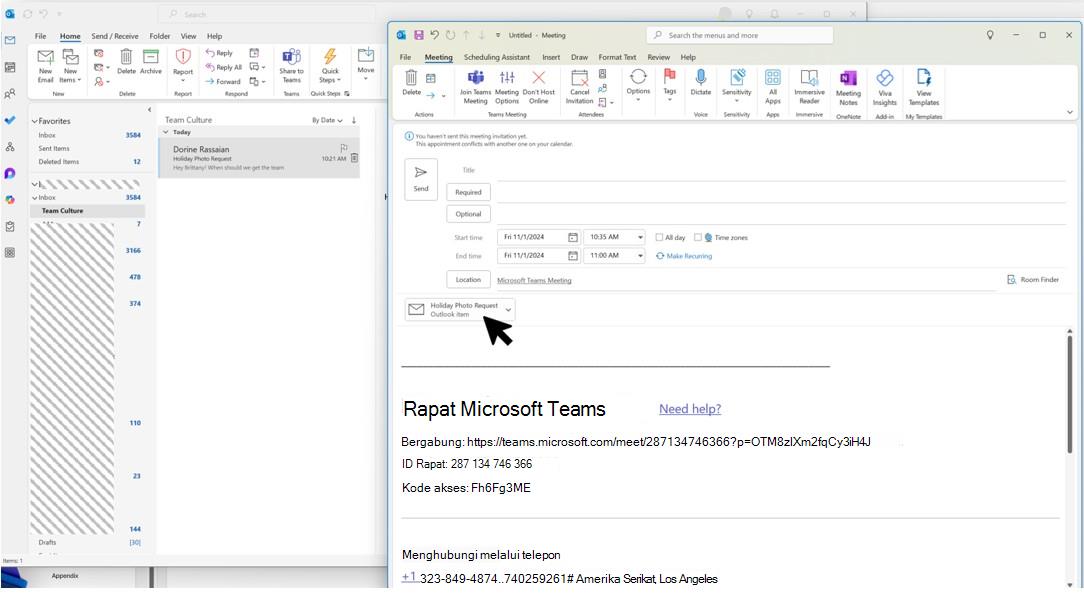Viewport: 1084px width, 597px height.
Task: Open start date calendar picker
Action: 572,237
